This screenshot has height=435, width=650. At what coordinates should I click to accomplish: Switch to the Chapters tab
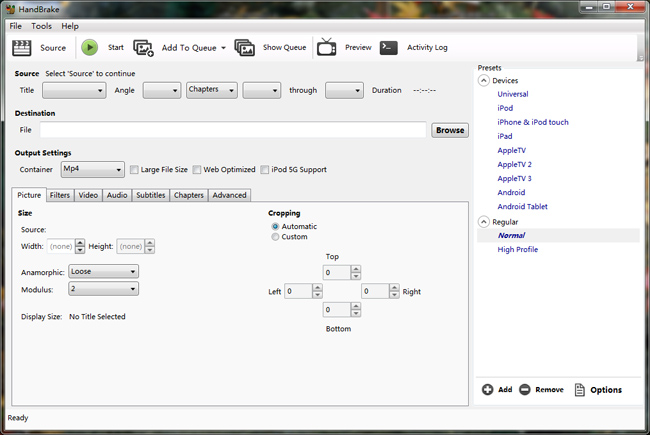point(189,195)
